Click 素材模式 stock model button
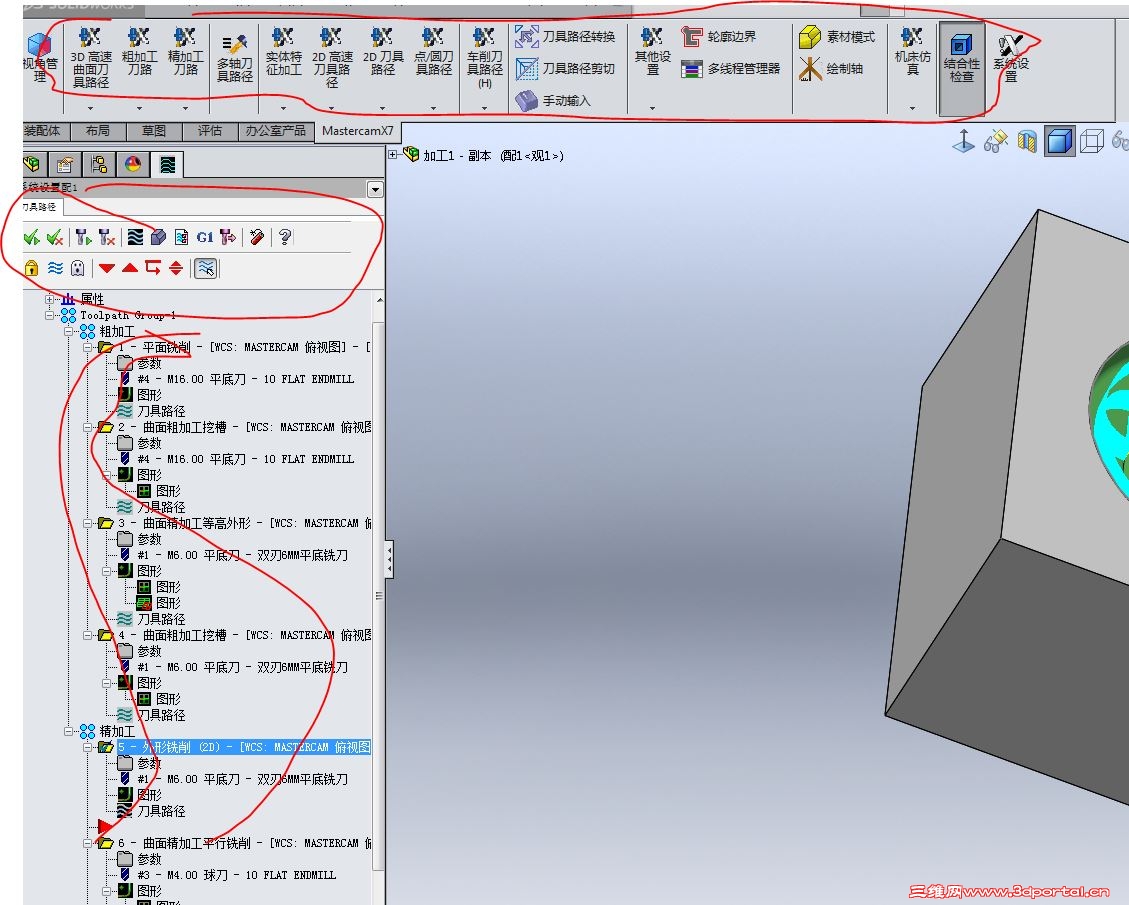1129x905 pixels. coord(837,37)
